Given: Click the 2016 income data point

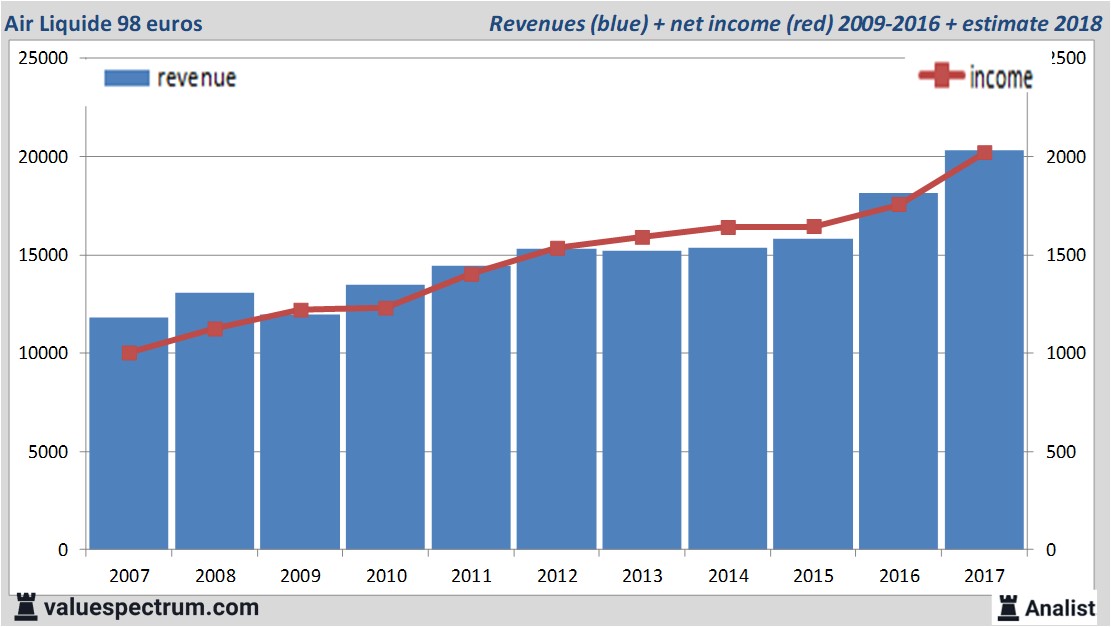Looking at the screenshot, I should pyautogui.click(x=898, y=204).
